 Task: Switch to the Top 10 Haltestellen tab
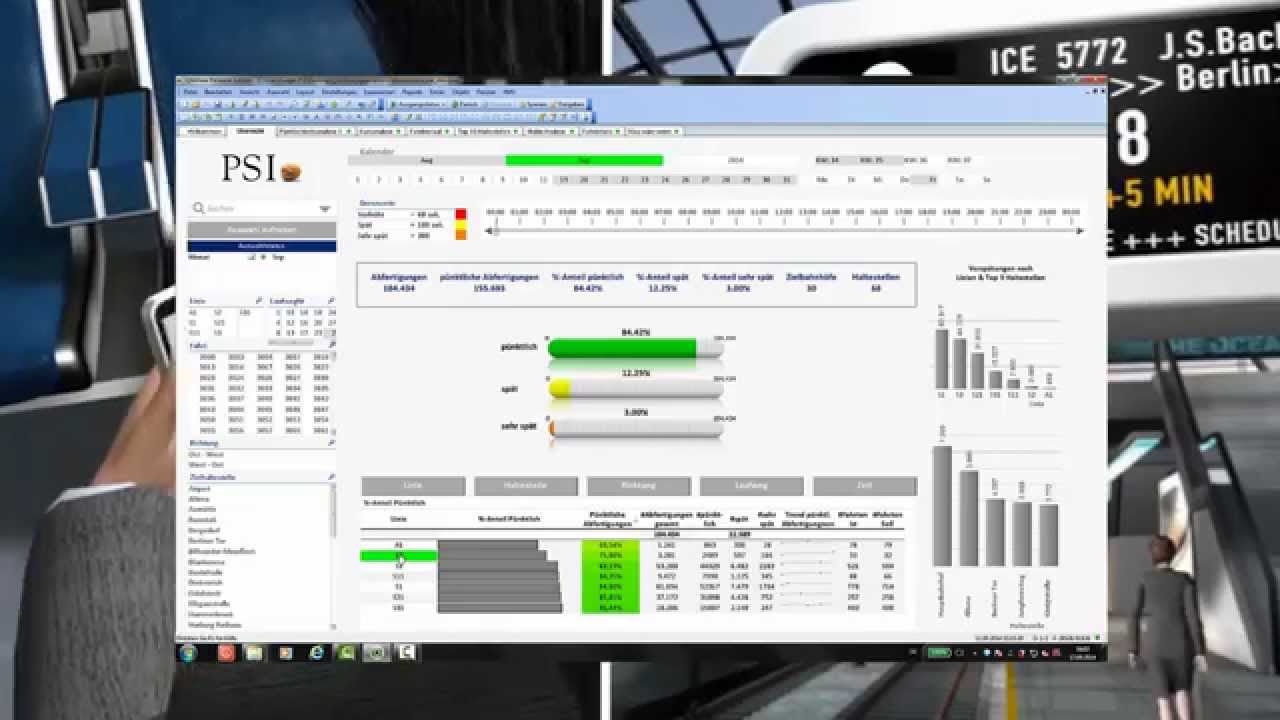point(488,131)
